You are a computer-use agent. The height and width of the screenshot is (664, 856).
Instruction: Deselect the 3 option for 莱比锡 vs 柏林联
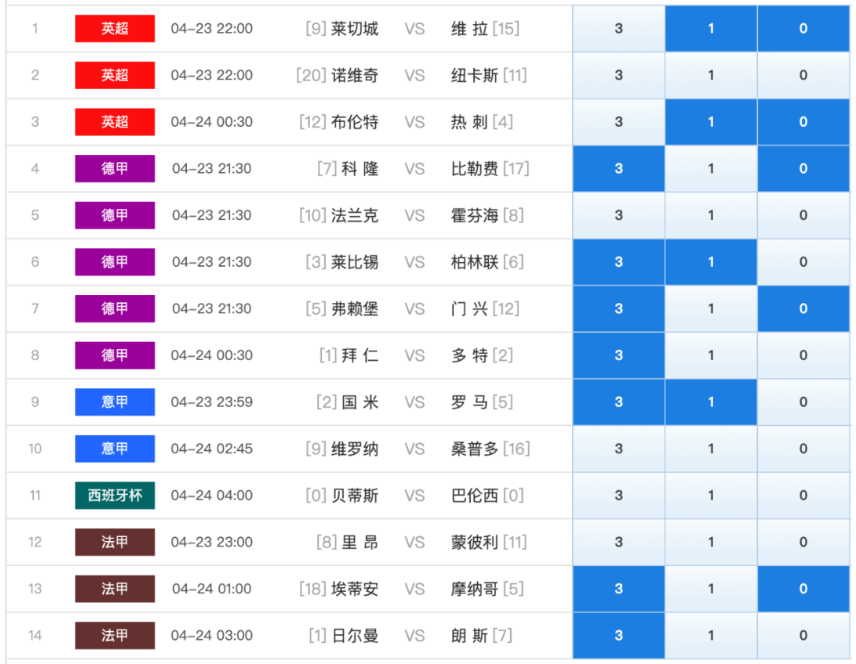pos(619,262)
